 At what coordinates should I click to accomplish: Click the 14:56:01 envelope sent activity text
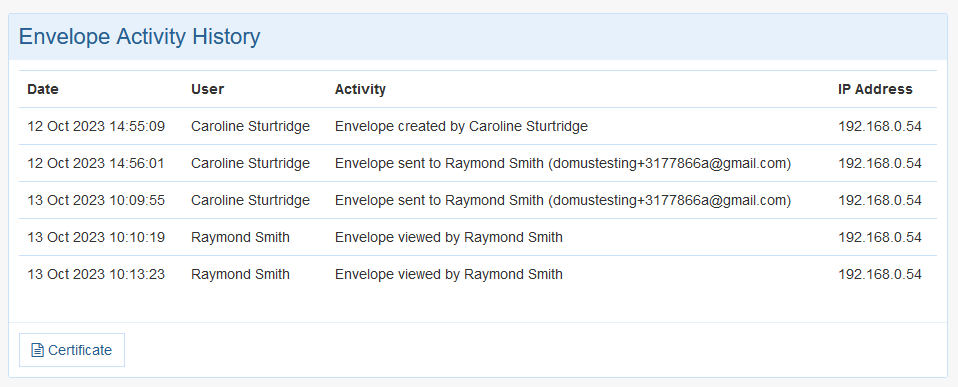(563, 163)
